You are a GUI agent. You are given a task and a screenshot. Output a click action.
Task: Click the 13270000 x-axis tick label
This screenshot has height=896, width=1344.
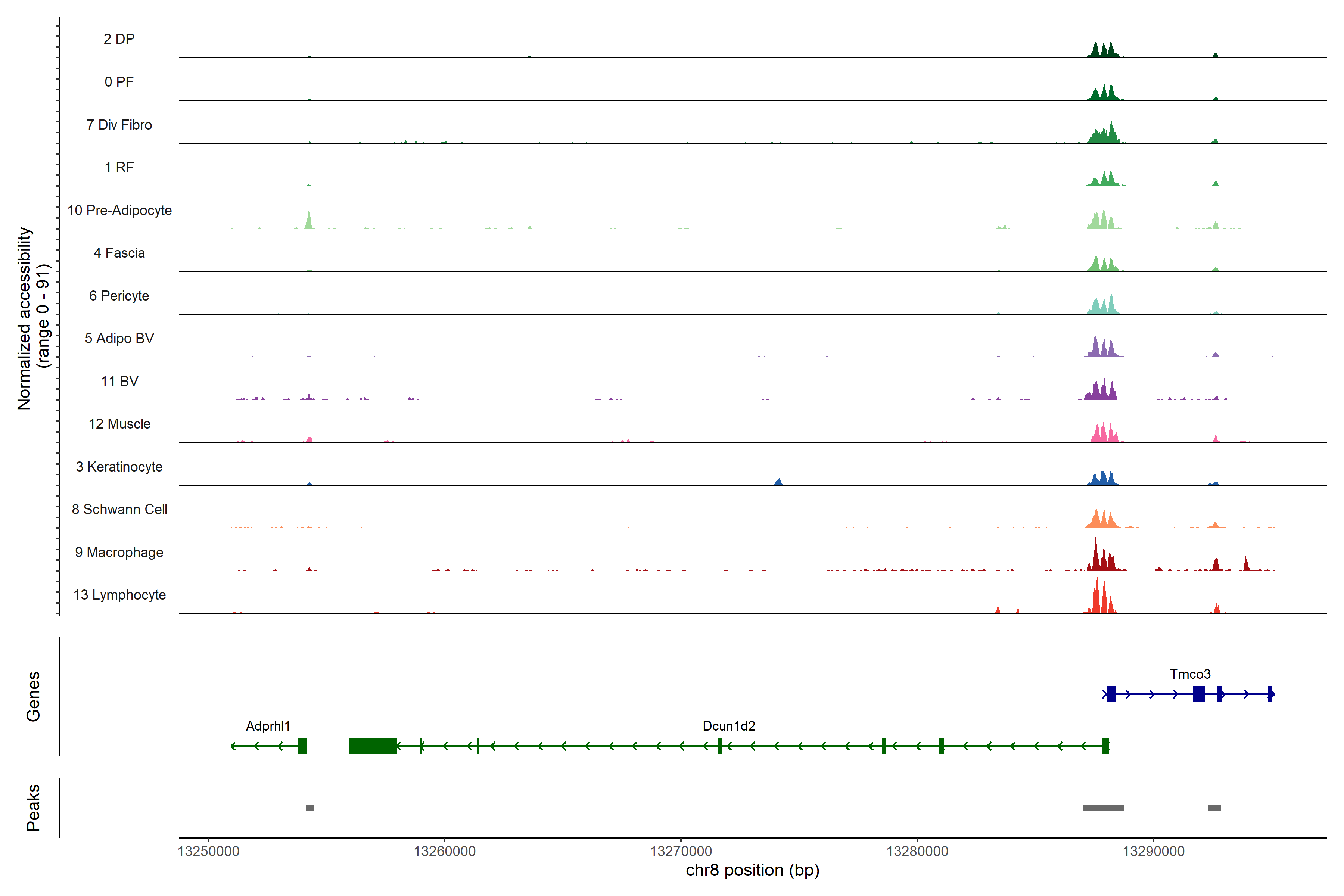(681, 852)
